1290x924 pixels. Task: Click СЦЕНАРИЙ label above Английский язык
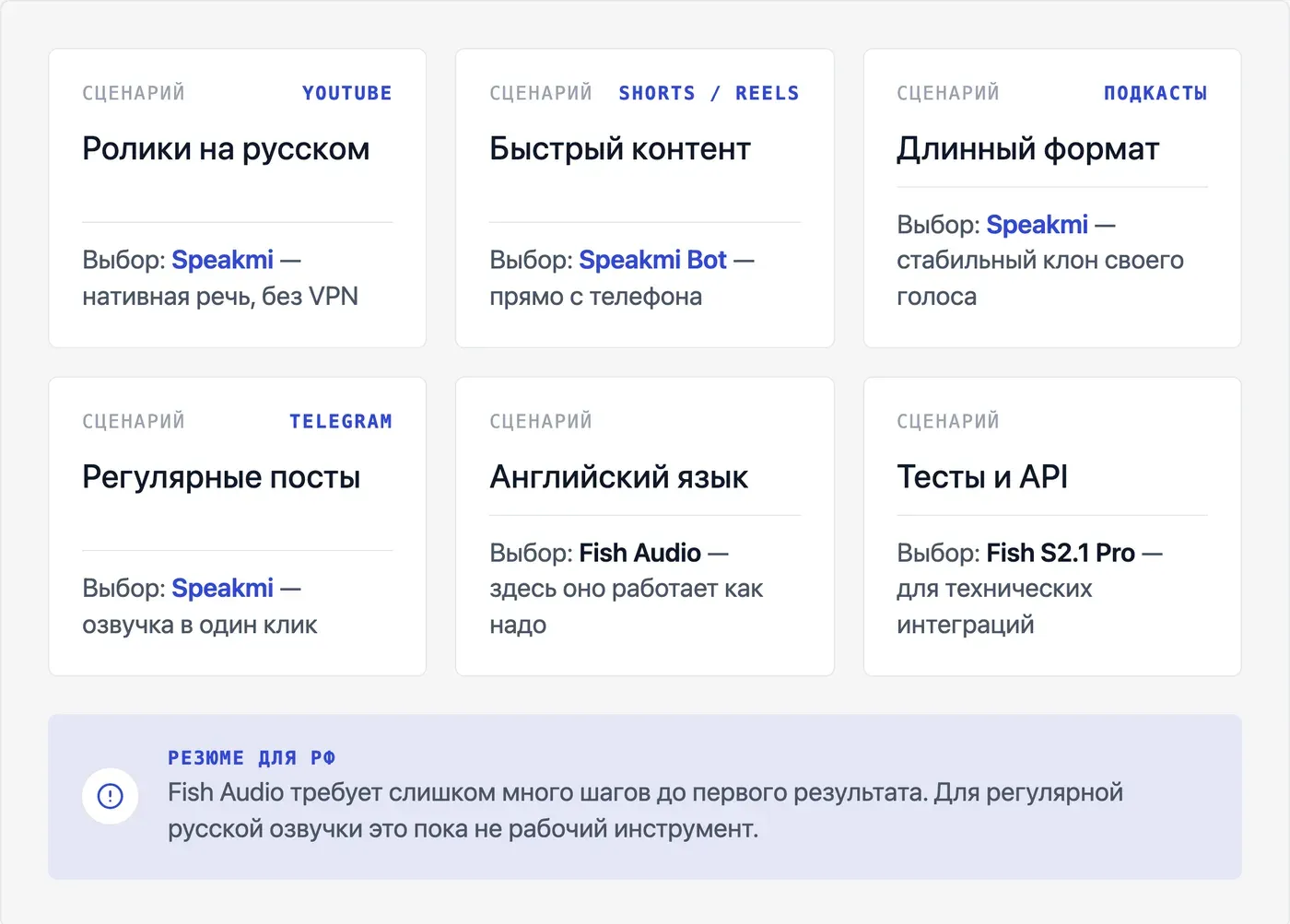click(541, 421)
